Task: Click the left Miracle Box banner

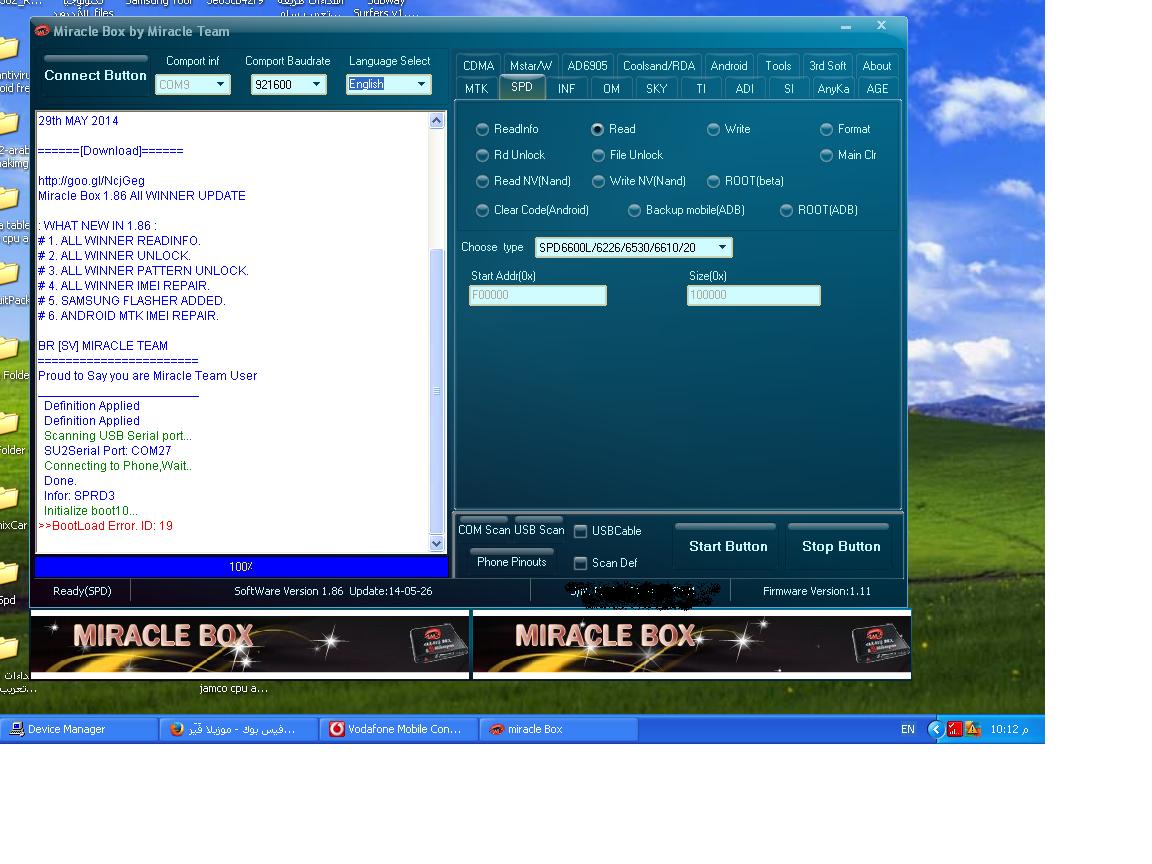Action: 250,644
